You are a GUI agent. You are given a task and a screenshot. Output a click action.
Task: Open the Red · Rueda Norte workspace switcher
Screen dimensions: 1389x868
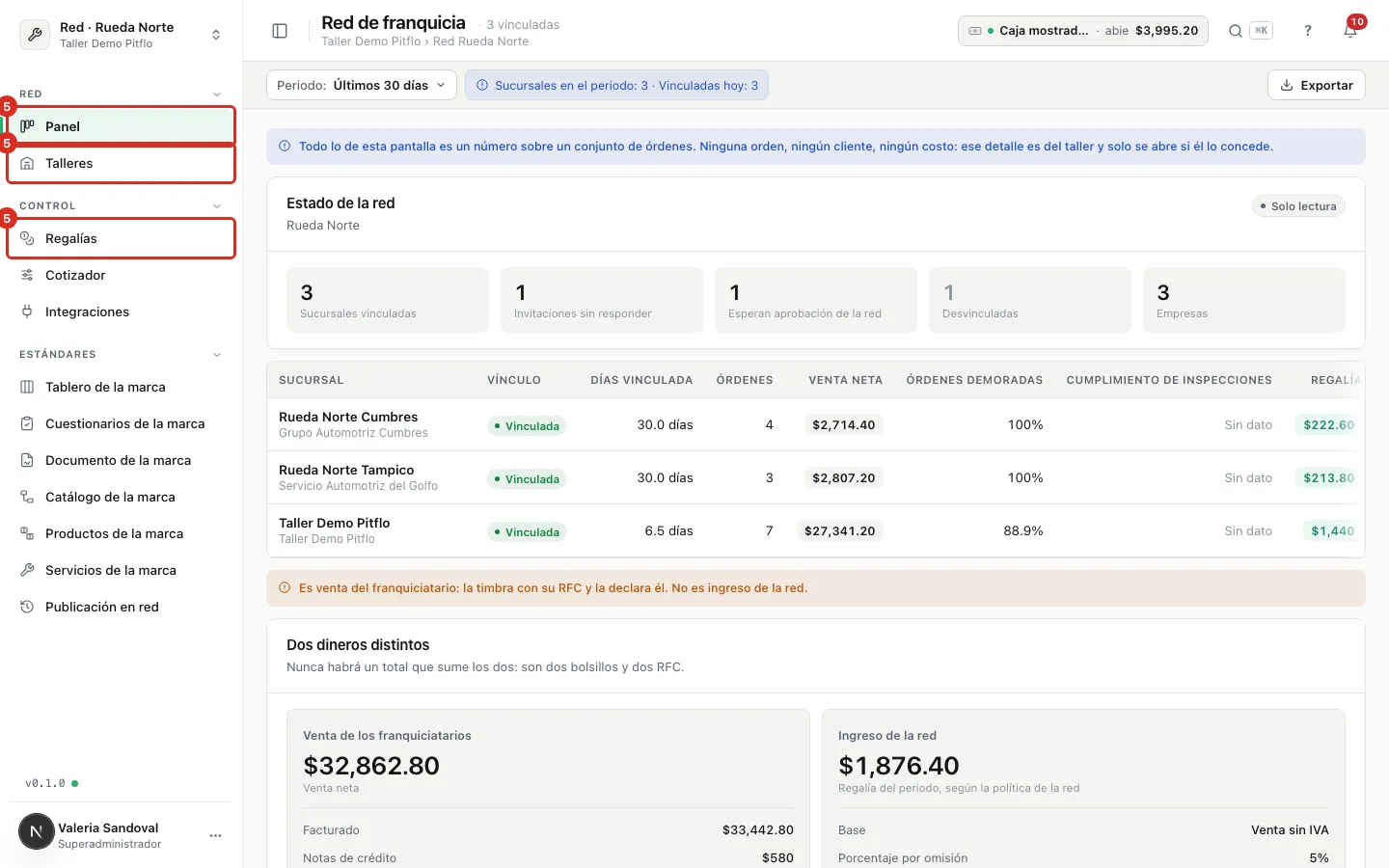tap(122, 35)
